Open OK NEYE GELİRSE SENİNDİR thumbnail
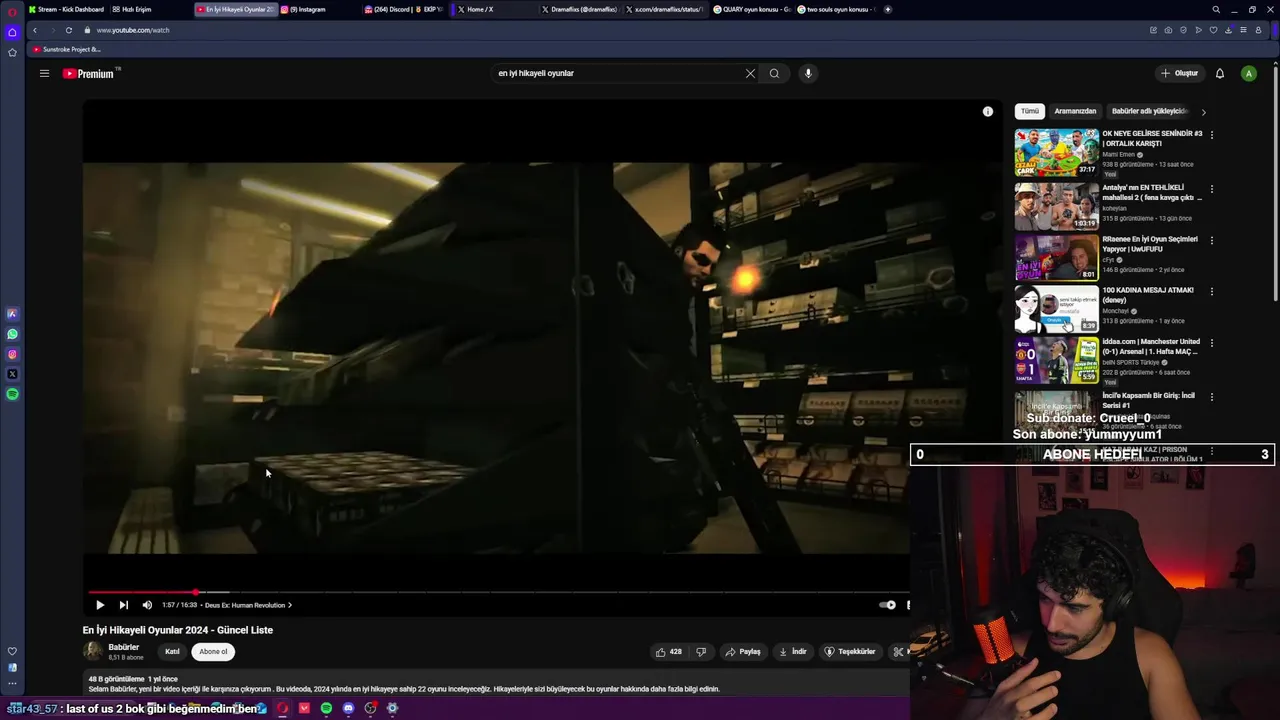 pos(1056,152)
